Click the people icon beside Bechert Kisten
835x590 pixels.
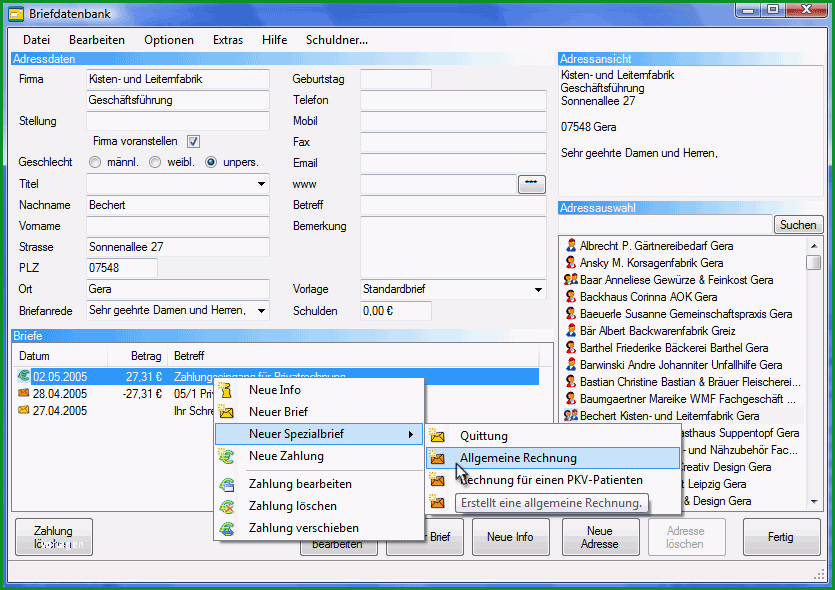[x=571, y=415]
